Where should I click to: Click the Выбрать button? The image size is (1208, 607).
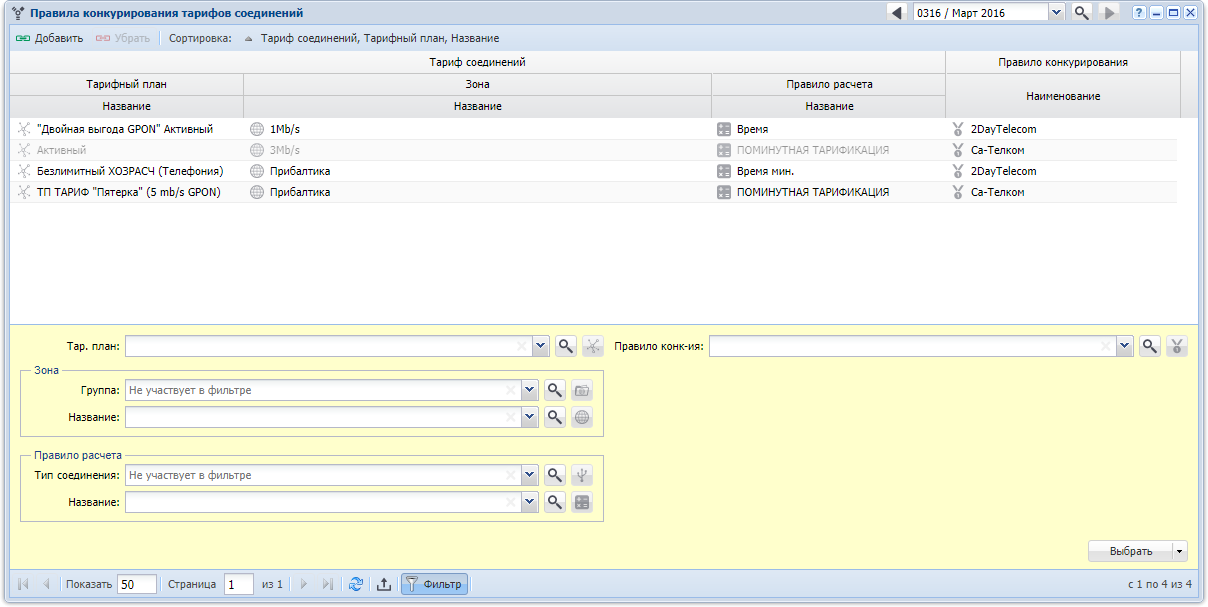(1131, 551)
